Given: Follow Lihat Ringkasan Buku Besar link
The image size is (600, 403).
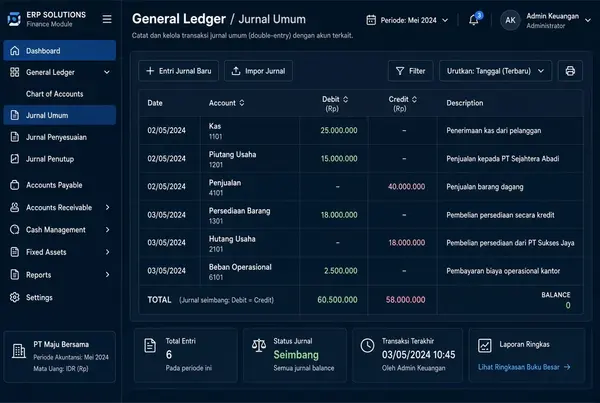Looking at the screenshot, I should tap(524, 367).
